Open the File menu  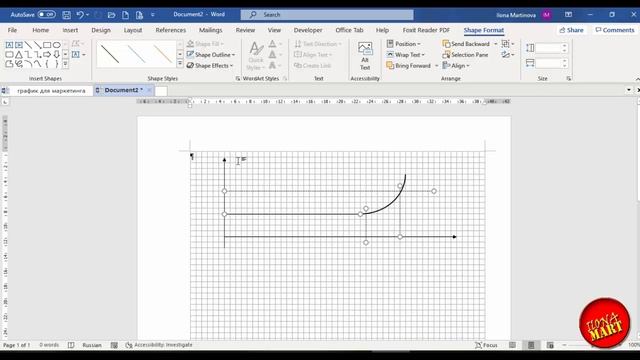click(12, 30)
